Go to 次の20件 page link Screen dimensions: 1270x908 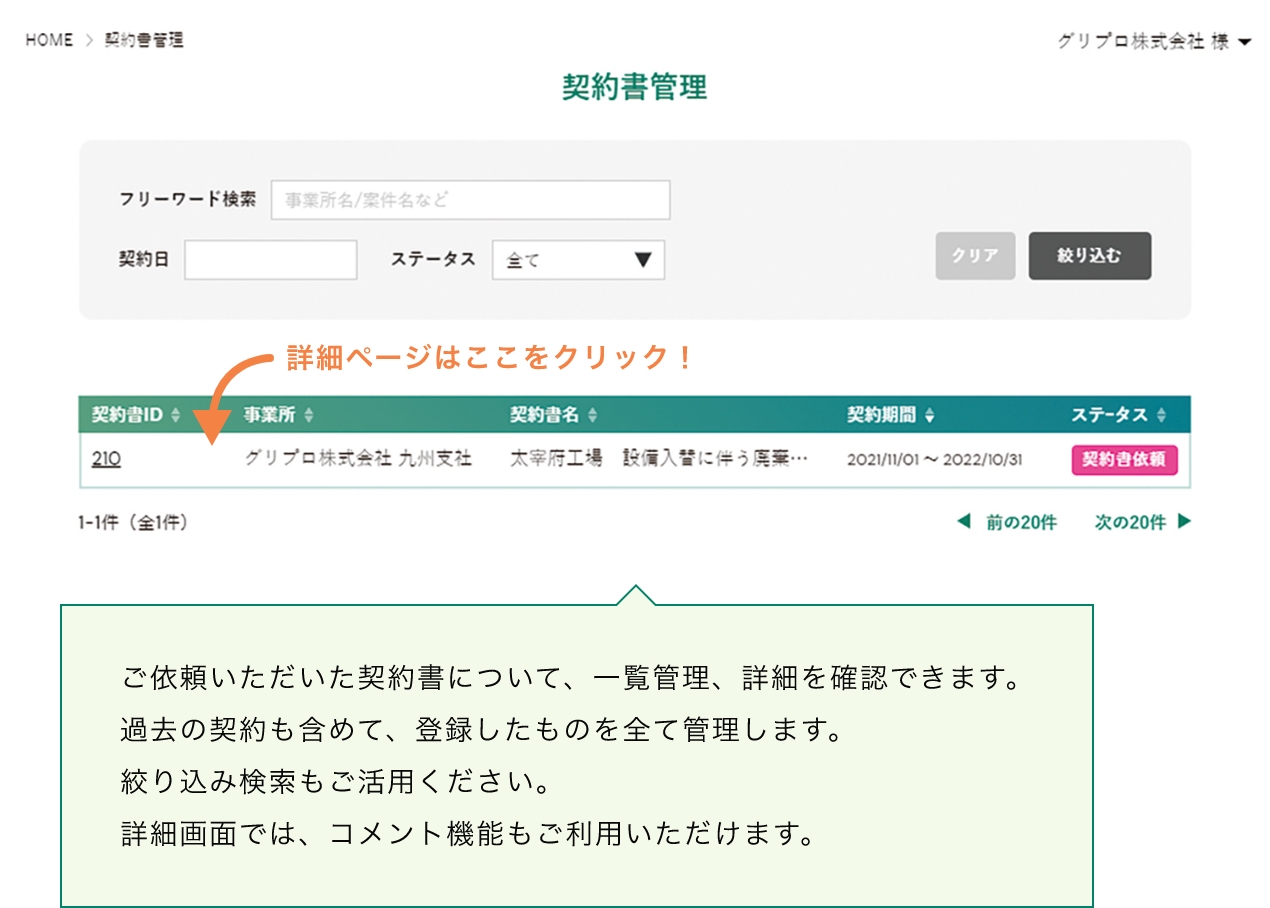(1130, 522)
